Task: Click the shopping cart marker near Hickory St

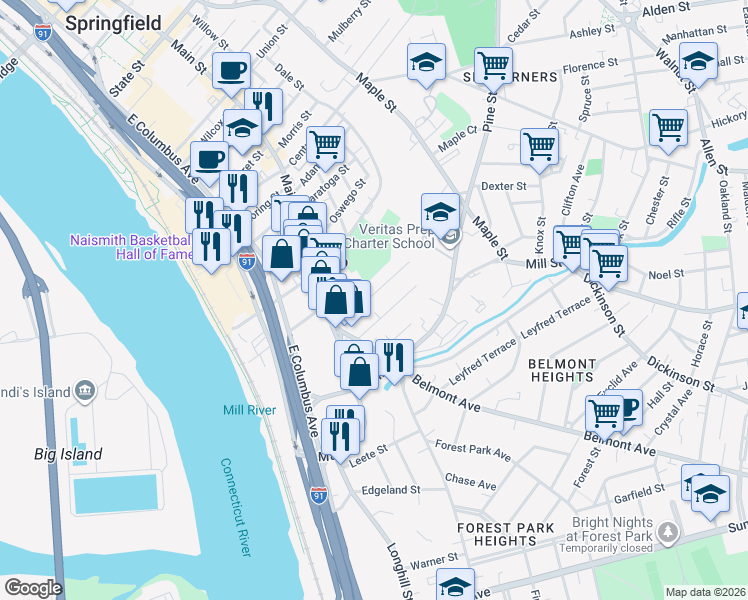Action: click(x=668, y=129)
